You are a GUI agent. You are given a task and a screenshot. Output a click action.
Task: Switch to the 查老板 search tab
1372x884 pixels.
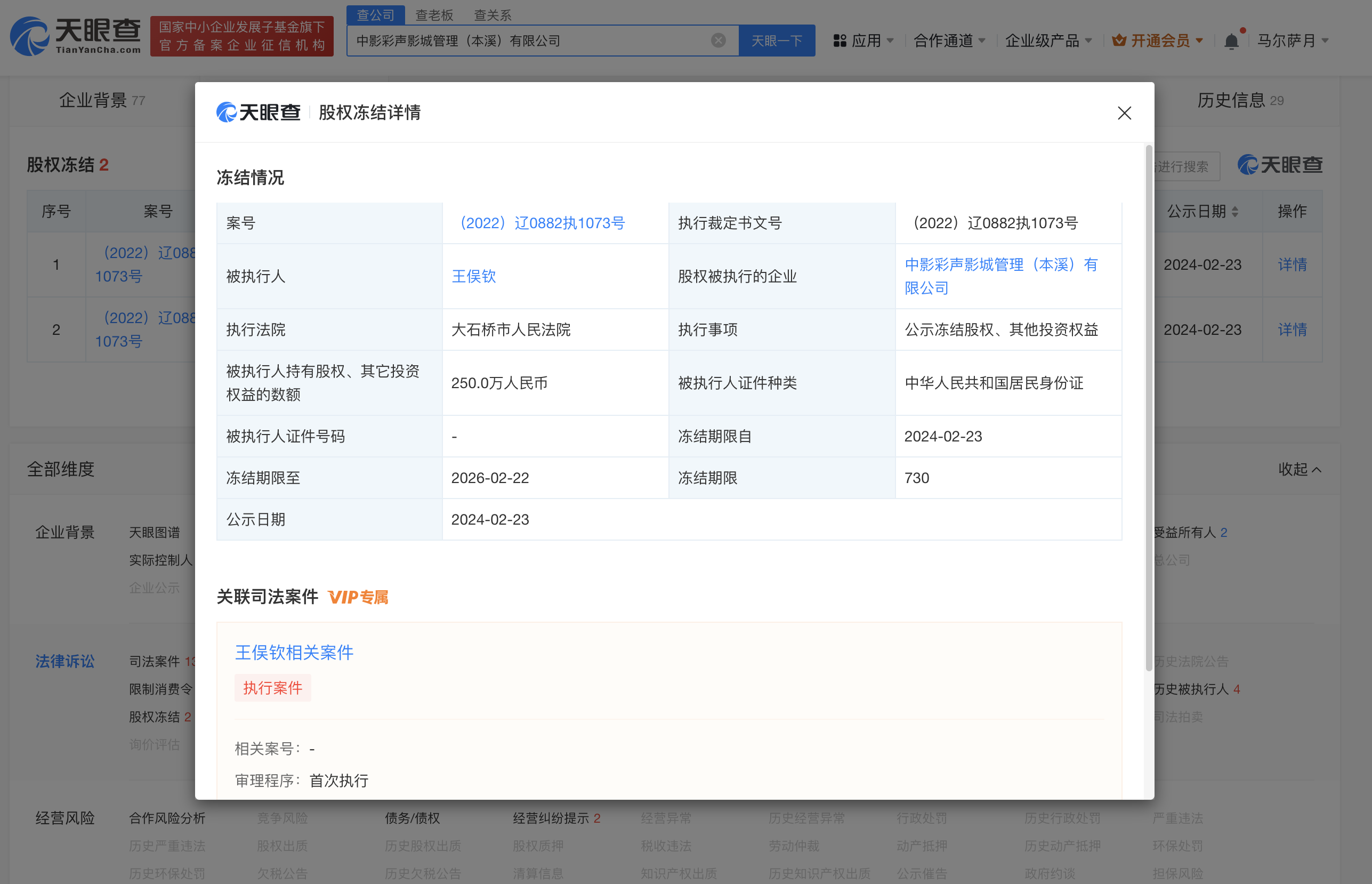click(434, 15)
